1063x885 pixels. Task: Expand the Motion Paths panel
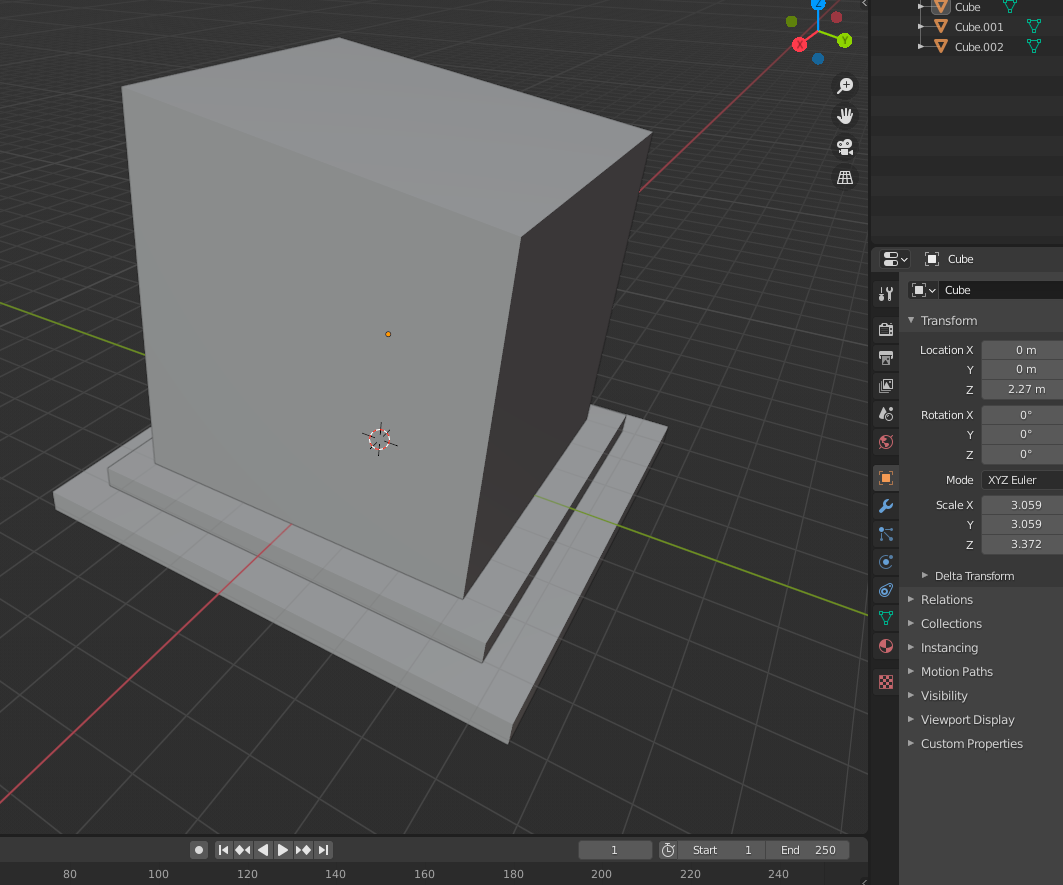pos(911,671)
